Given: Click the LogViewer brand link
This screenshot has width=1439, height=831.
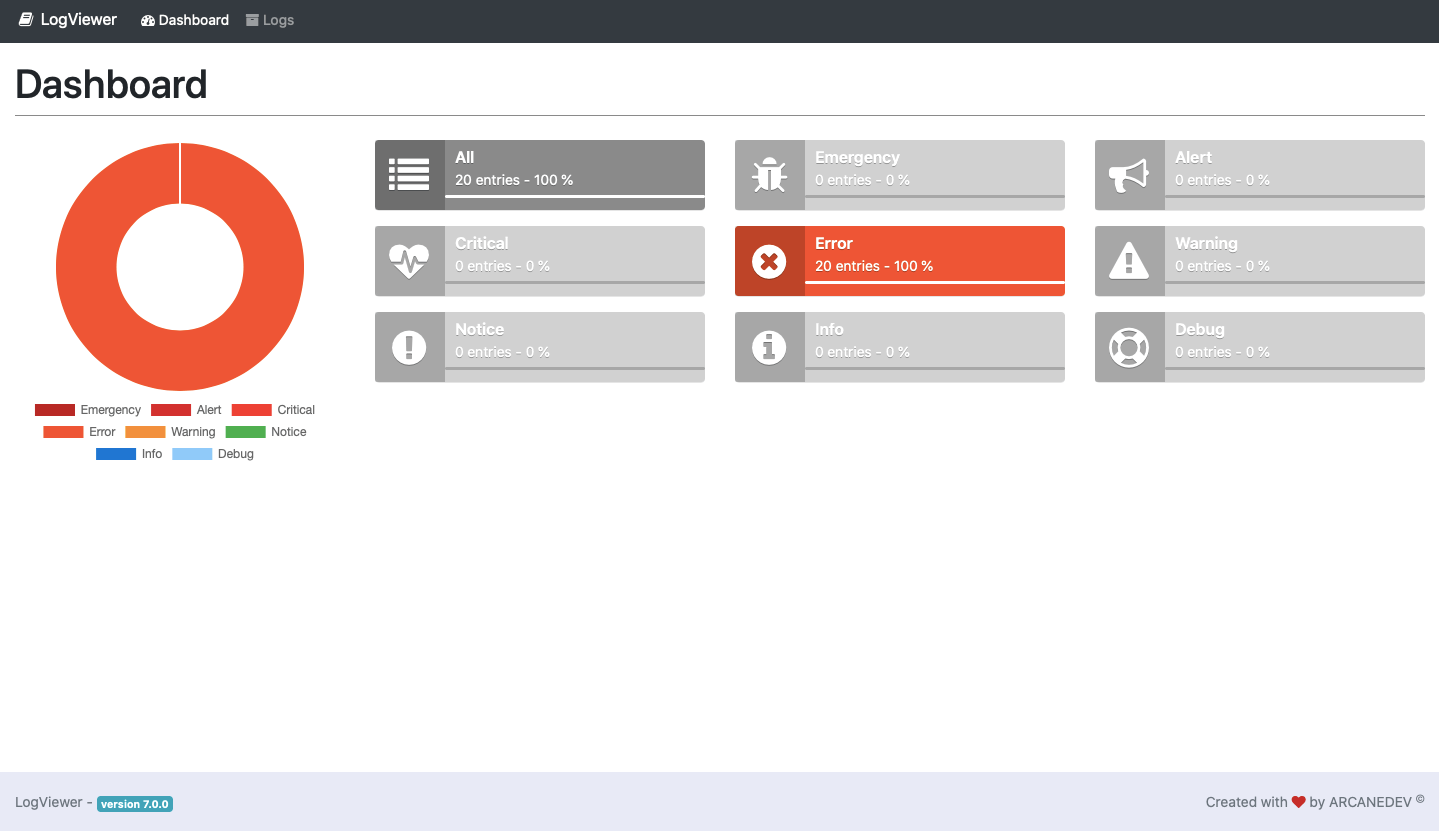Looking at the screenshot, I should click(68, 20).
